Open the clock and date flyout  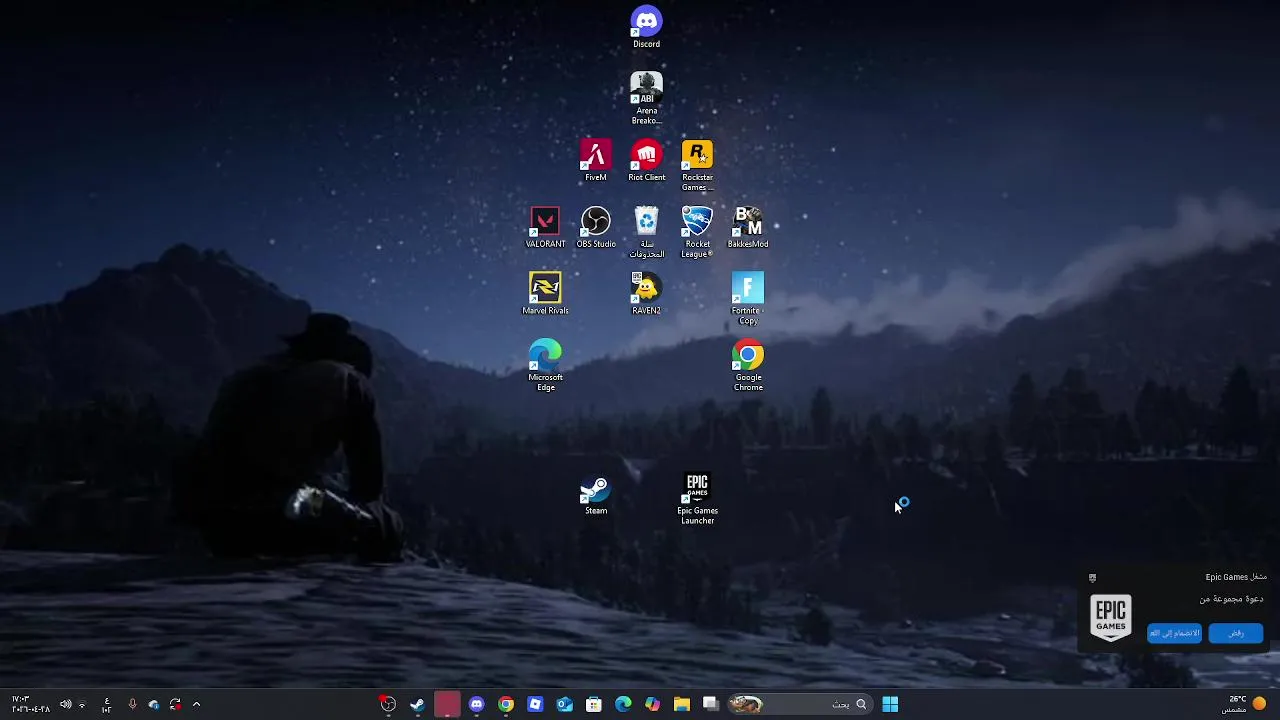click(30, 704)
